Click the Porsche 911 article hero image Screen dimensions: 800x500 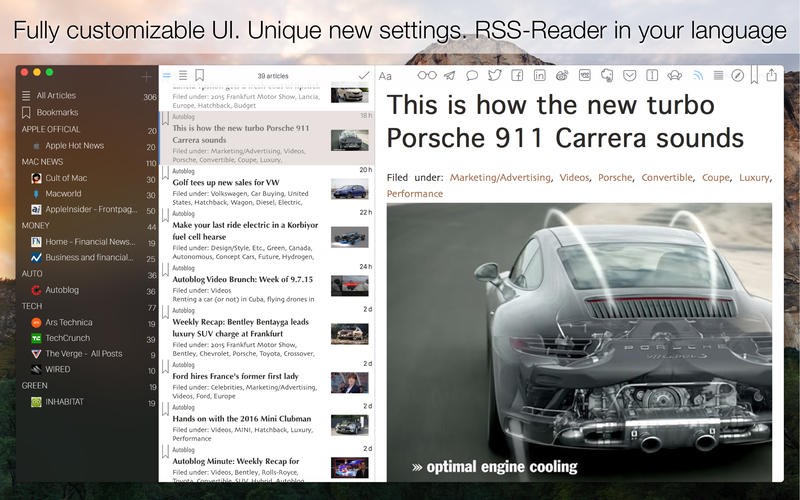tap(579, 342)
